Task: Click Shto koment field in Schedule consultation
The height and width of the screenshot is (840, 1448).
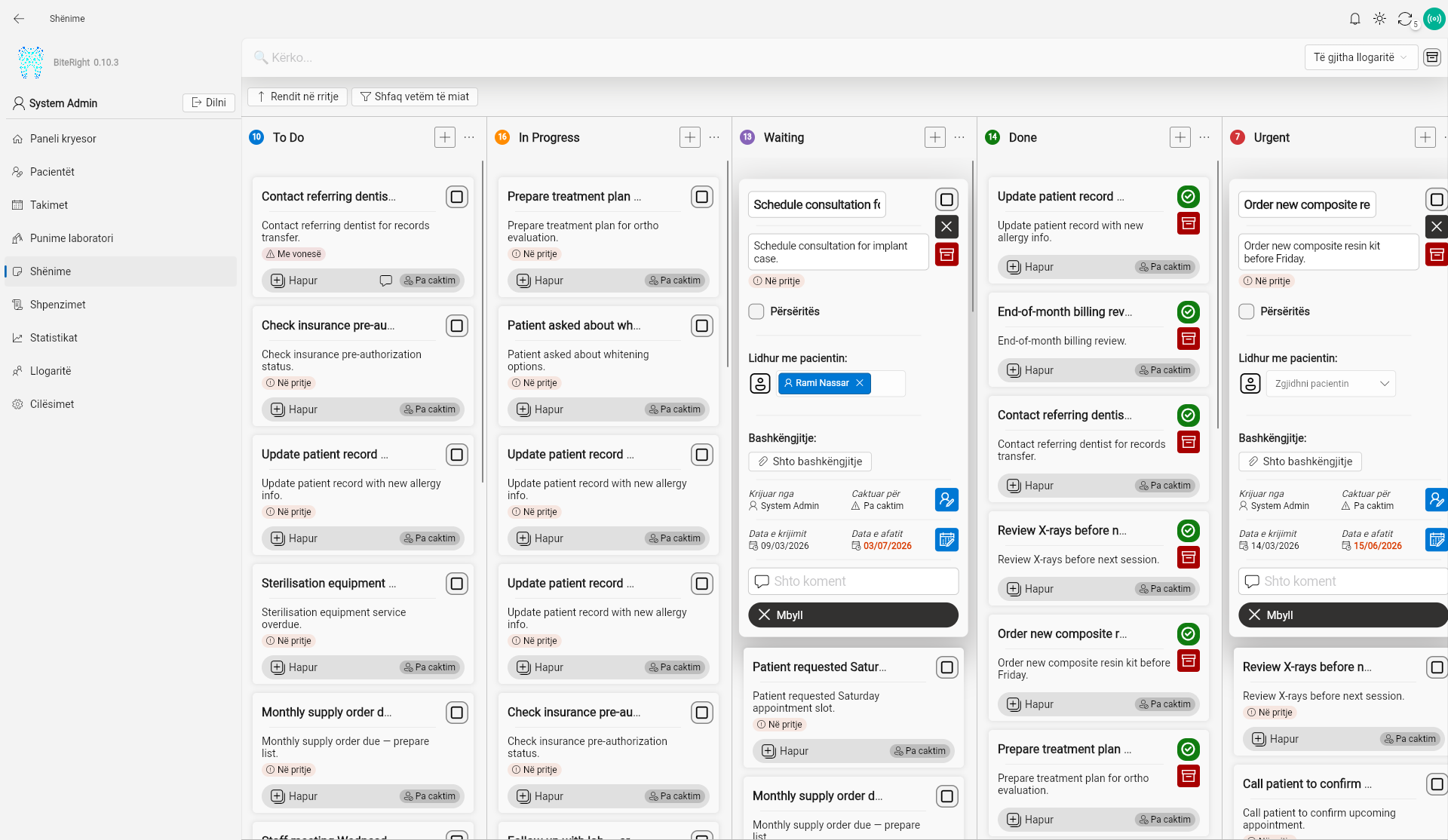Action: 853,581
